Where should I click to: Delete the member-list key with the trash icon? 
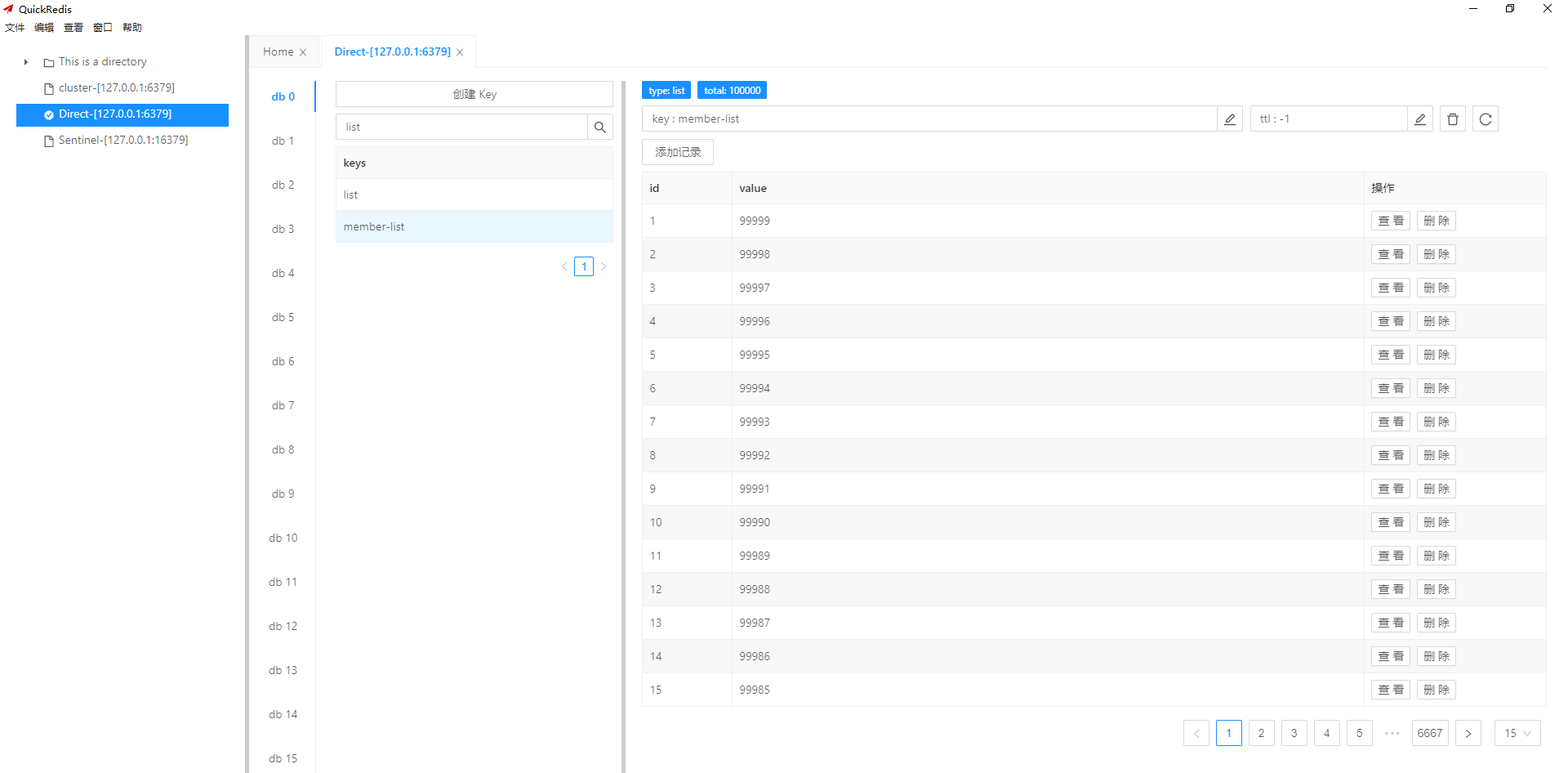tap(1452, 118)
